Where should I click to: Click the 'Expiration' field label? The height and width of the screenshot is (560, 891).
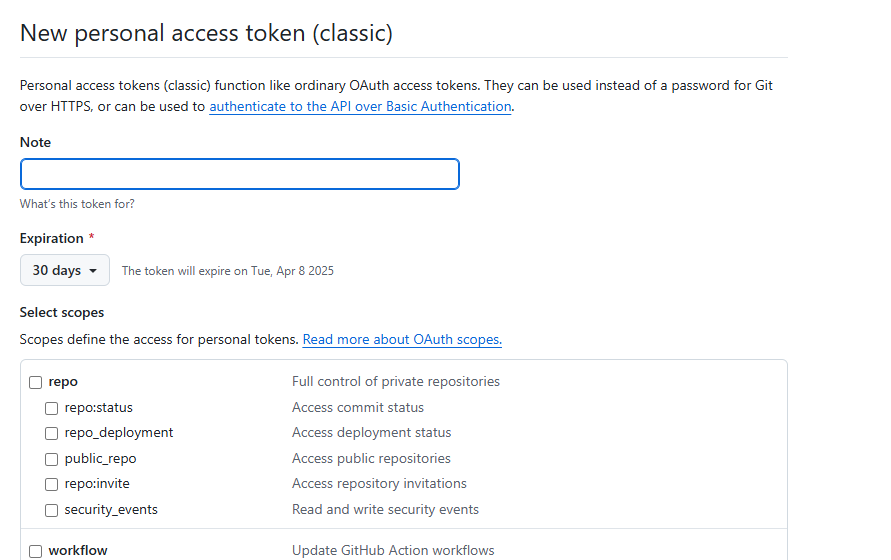click(52, 238)
